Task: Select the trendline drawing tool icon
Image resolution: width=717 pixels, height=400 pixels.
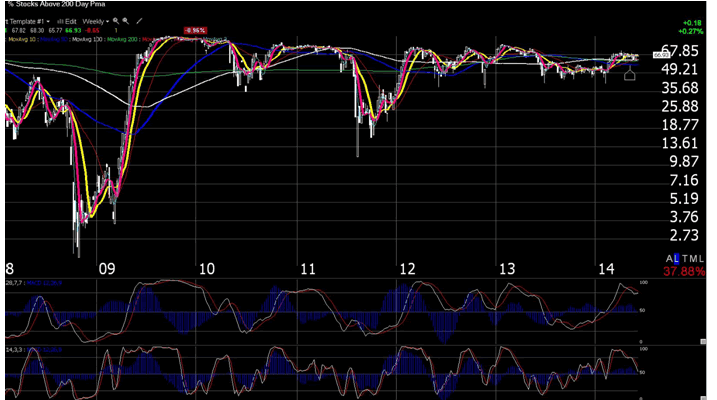Action: (x=139, y=21)
